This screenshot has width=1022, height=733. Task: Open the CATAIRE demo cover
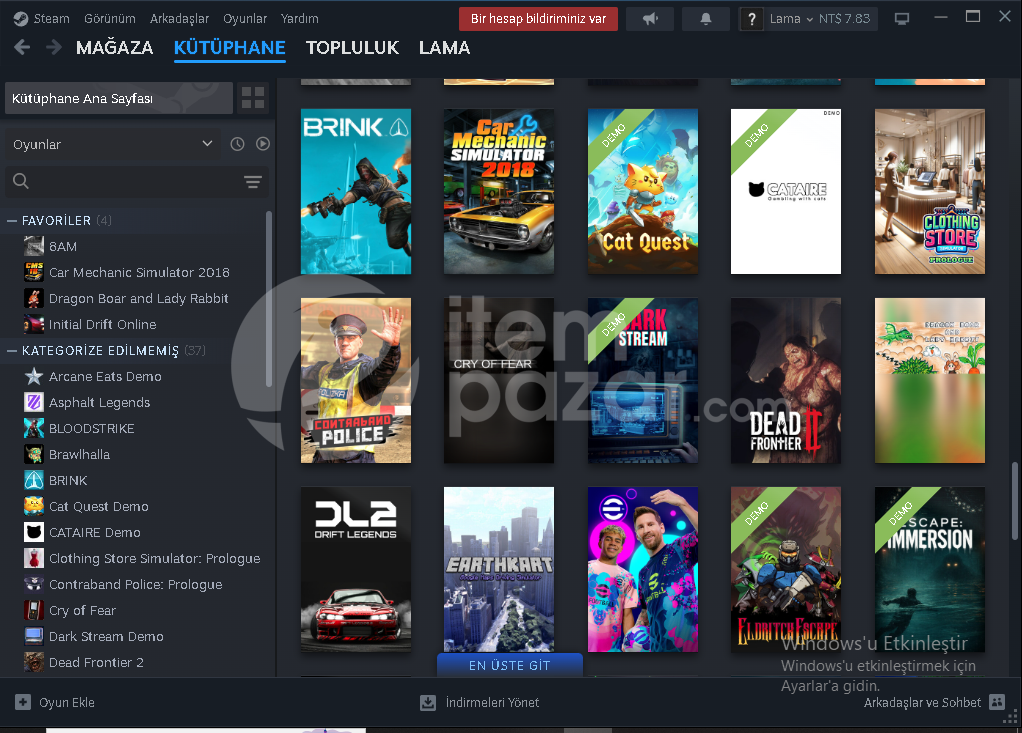(x=786, y=192)
